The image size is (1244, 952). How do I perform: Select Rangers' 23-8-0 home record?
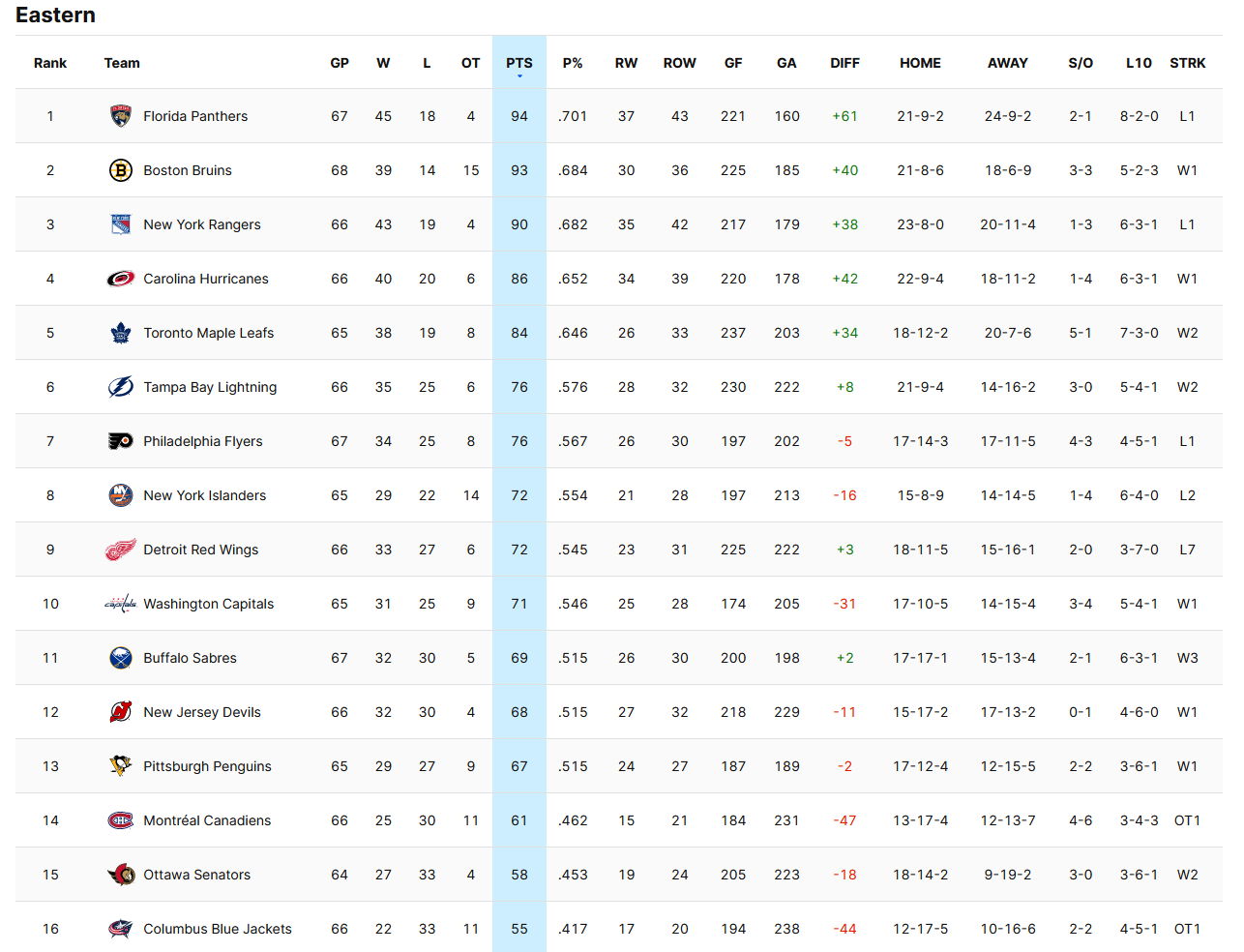point(920,224)
